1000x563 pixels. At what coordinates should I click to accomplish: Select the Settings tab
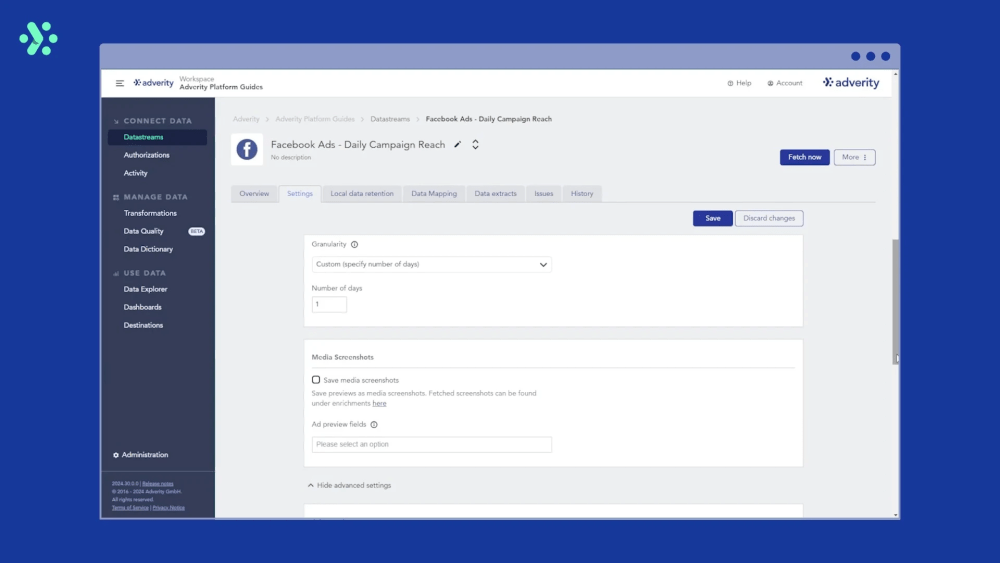(x=300, y=194)
